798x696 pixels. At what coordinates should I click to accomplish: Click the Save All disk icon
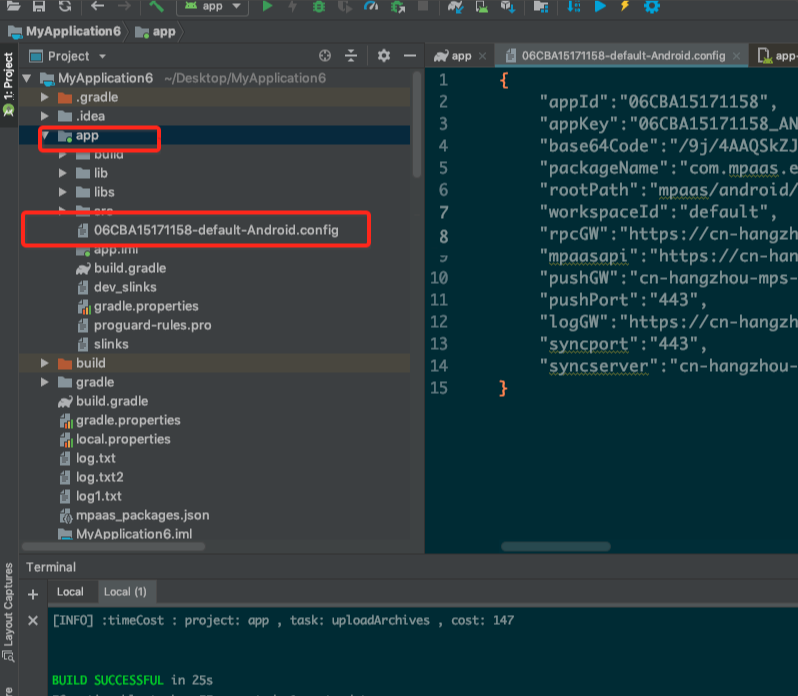click(37, 7)
